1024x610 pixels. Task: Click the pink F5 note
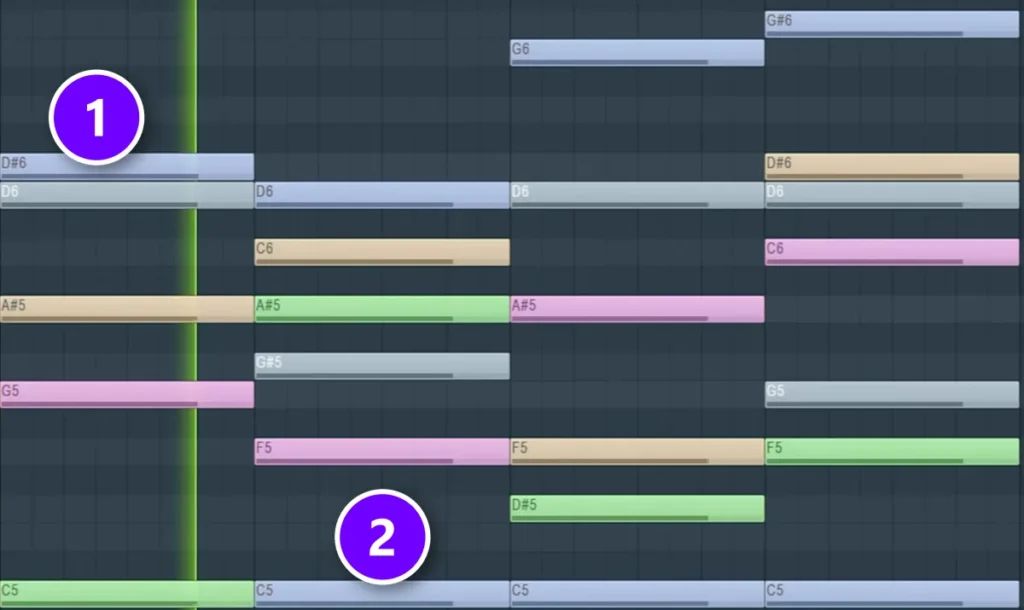pyautogui.click(x=382, y=451)
